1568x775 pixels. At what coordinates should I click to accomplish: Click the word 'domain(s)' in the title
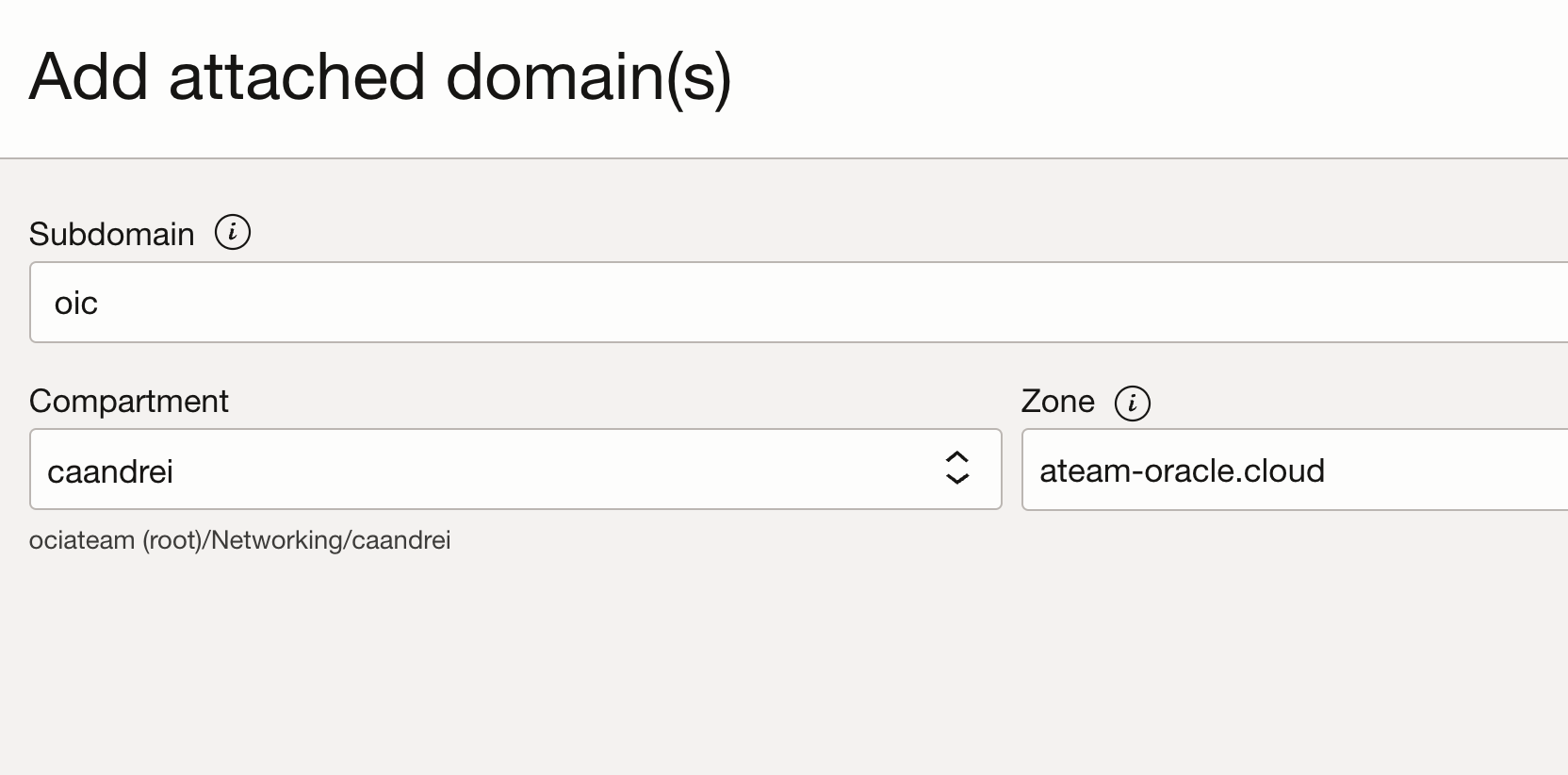click(588, 76)
